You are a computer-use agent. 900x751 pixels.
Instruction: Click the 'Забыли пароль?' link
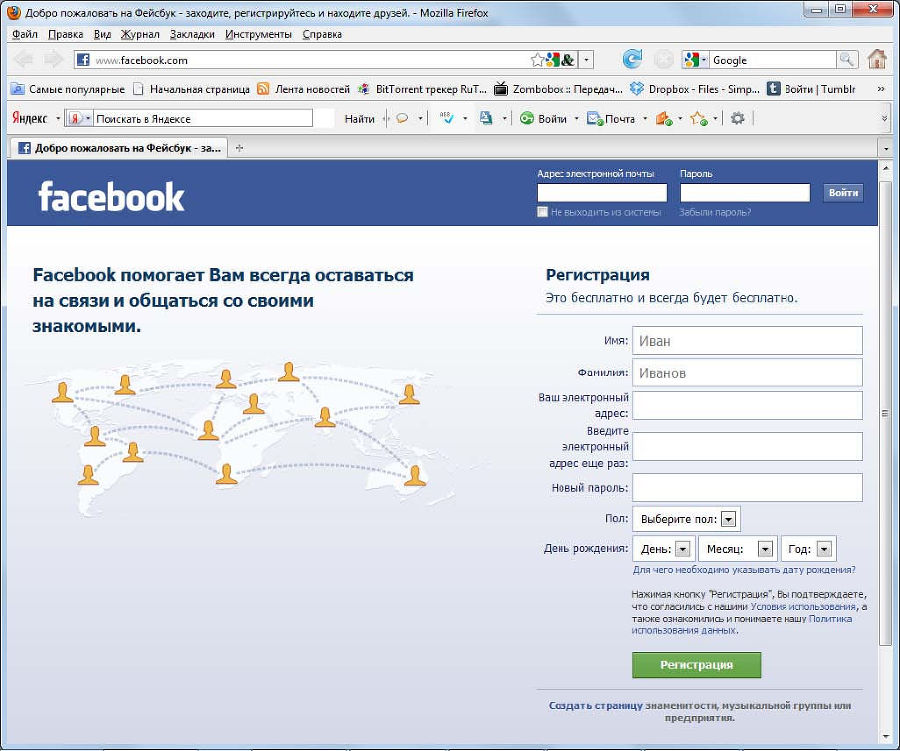coord(715,212)
